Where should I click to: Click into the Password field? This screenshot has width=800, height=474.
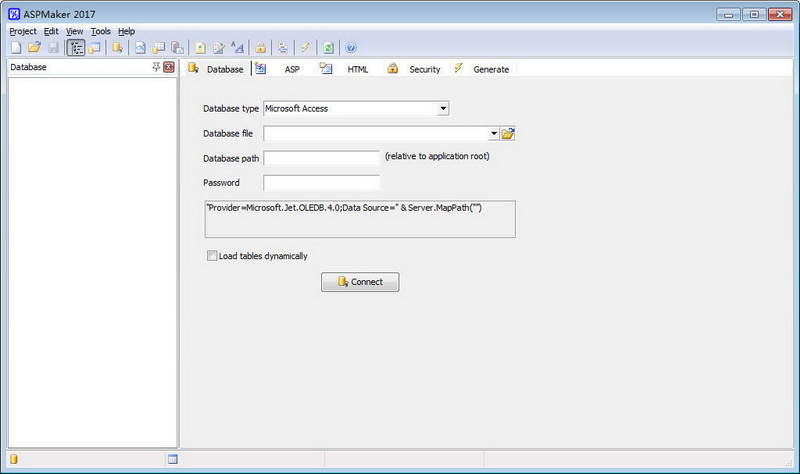(x=321, y=183)
